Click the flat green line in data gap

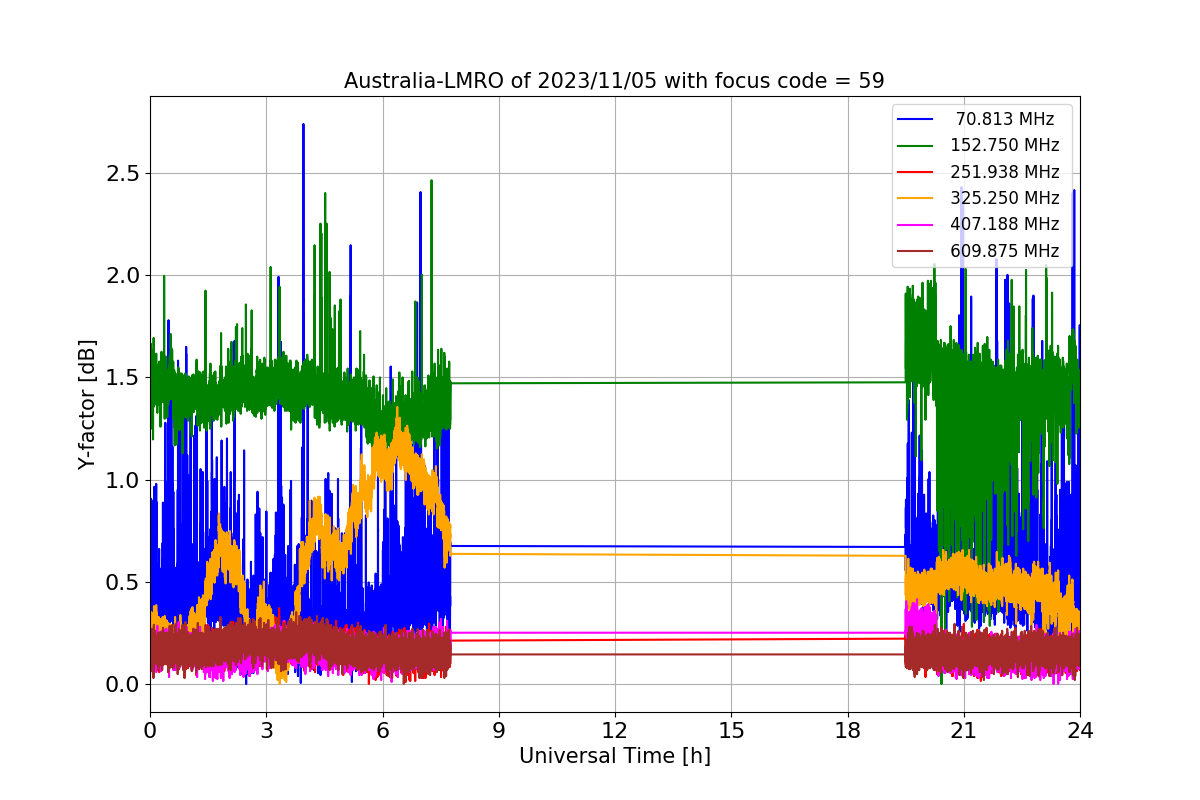point(678,382)
